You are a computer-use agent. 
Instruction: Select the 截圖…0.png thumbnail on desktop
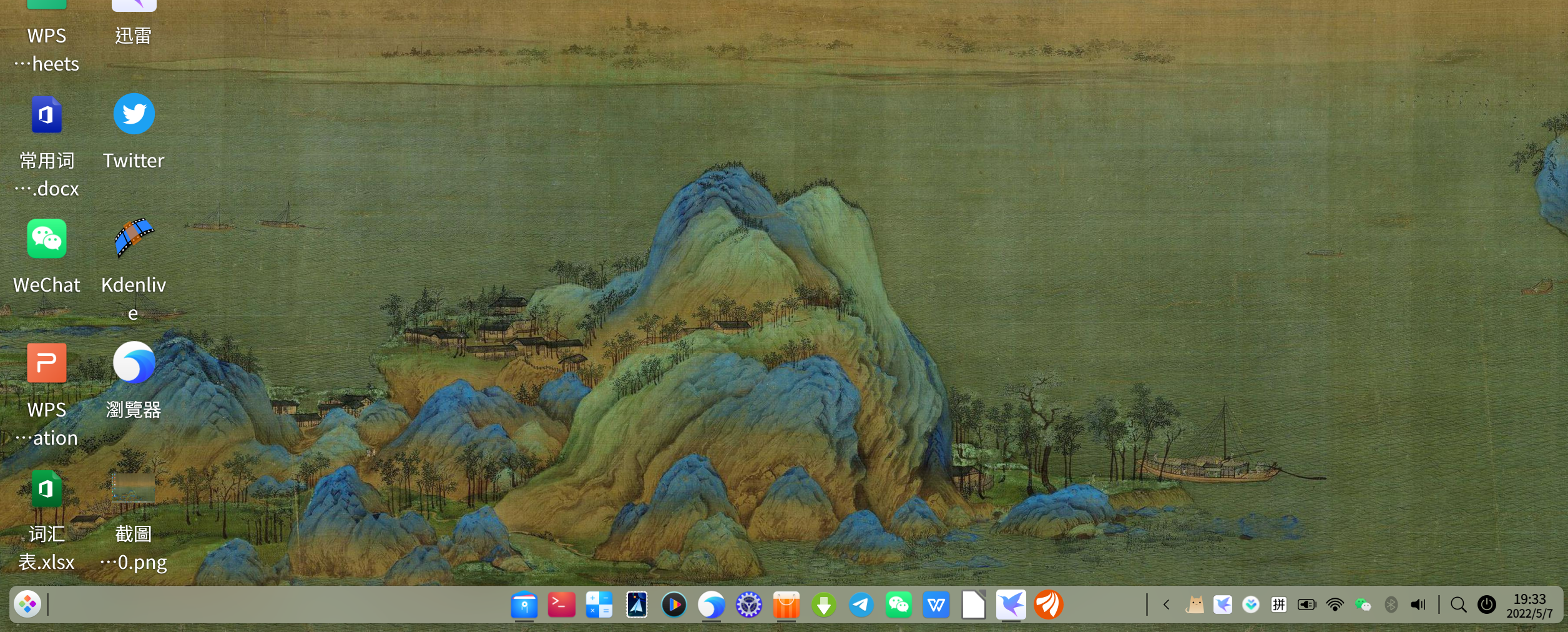134,488
